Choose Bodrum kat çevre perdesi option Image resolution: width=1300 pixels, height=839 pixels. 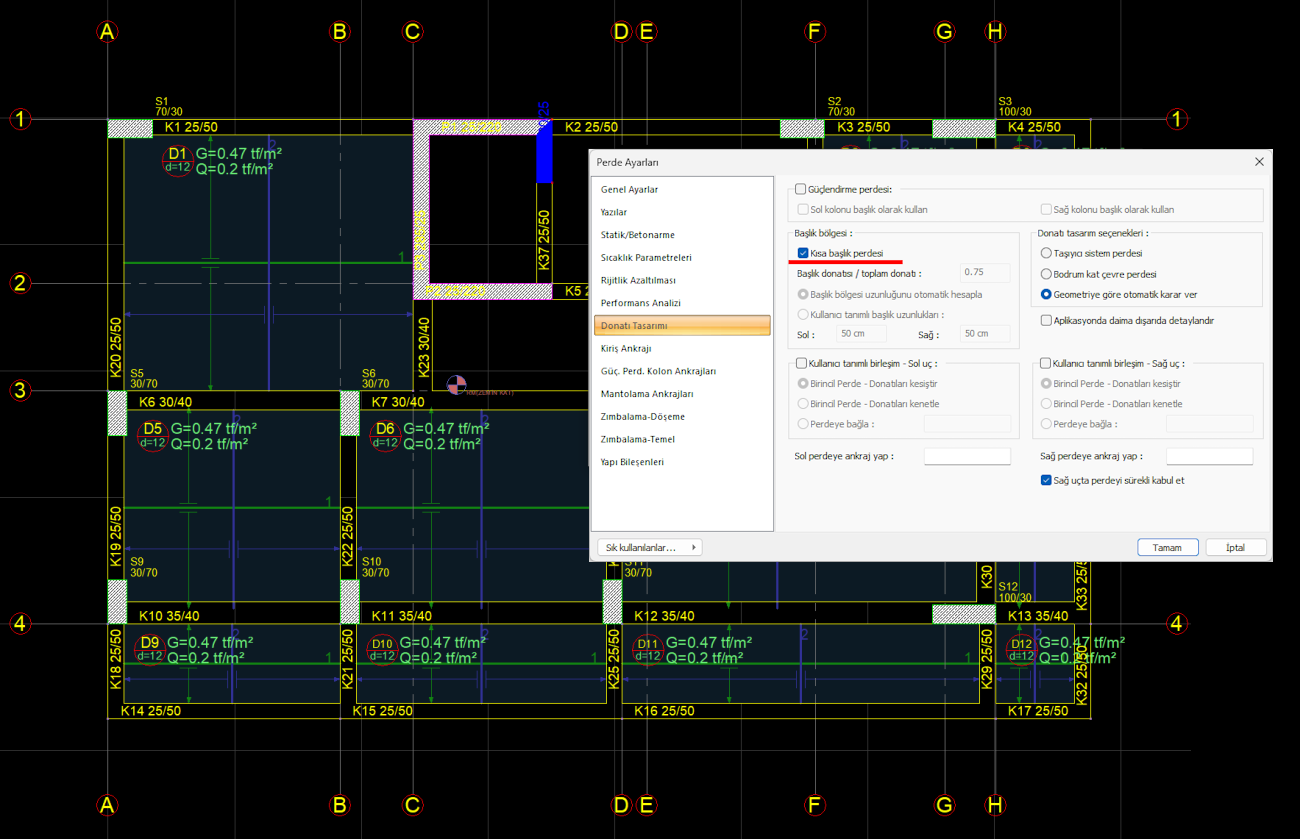click(1046, 274)
